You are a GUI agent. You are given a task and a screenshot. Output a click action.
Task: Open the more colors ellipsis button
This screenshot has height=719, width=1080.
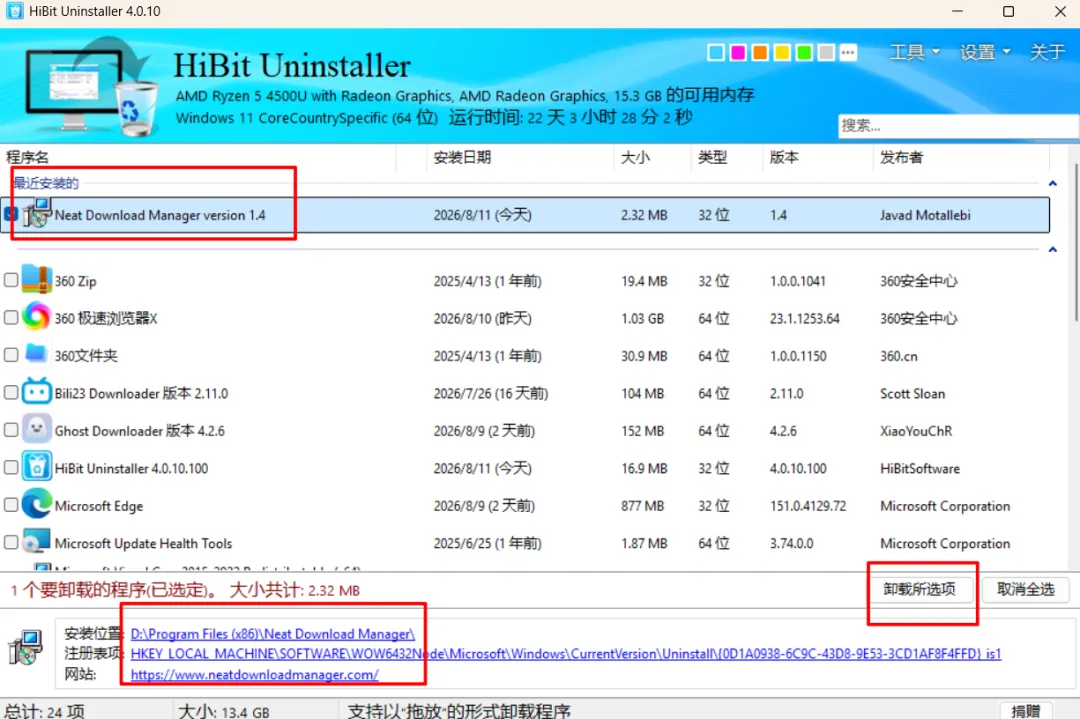848,52
